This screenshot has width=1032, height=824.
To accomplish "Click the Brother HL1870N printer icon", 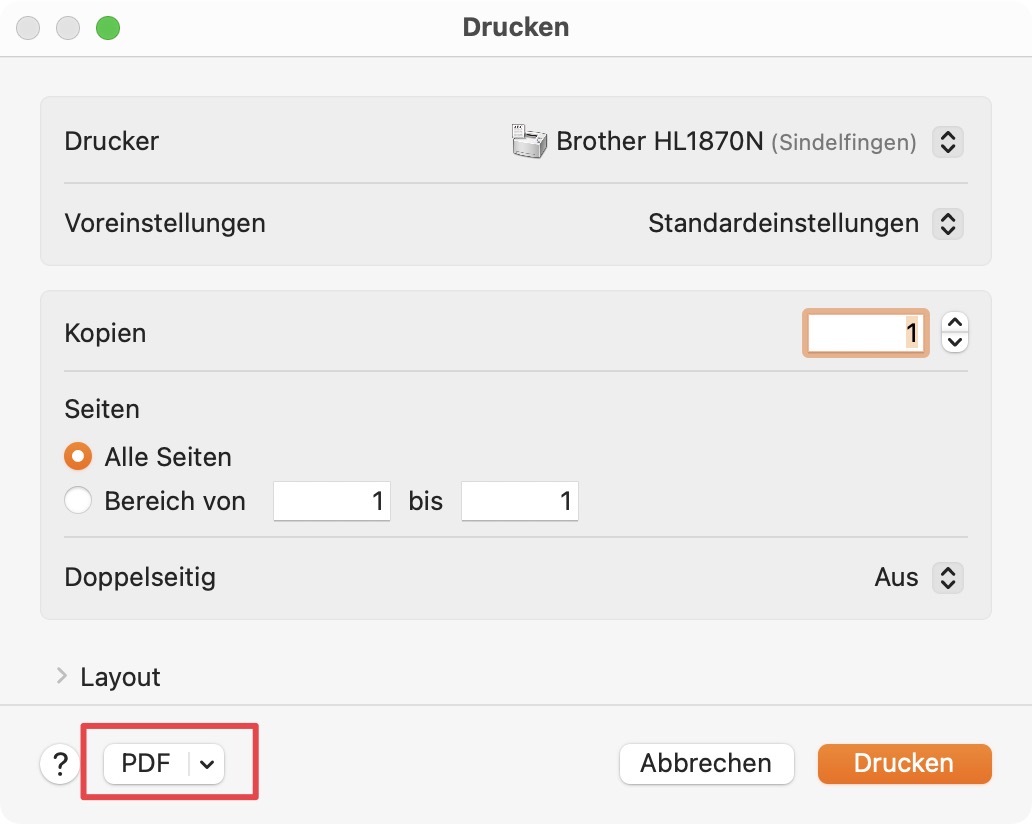I will [529, 141].
